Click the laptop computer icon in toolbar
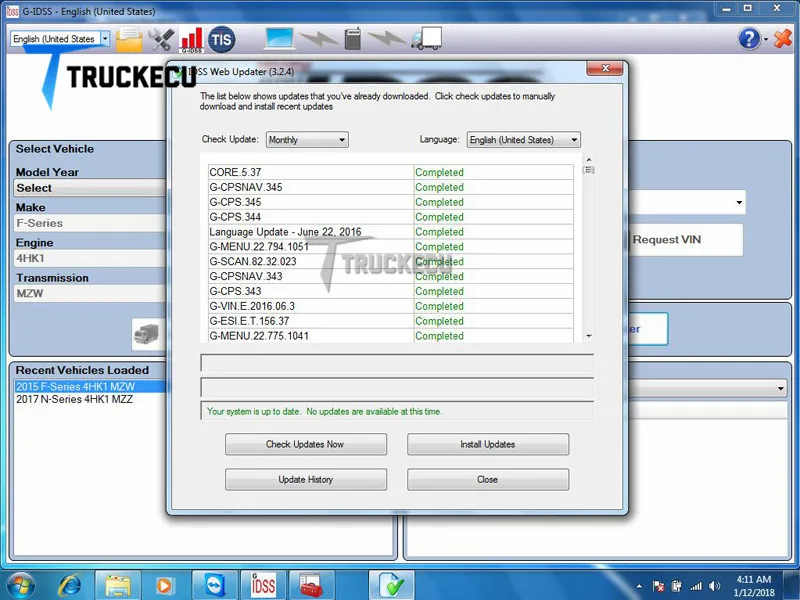This screenshot has height=600, width=800. coord(279,38)
